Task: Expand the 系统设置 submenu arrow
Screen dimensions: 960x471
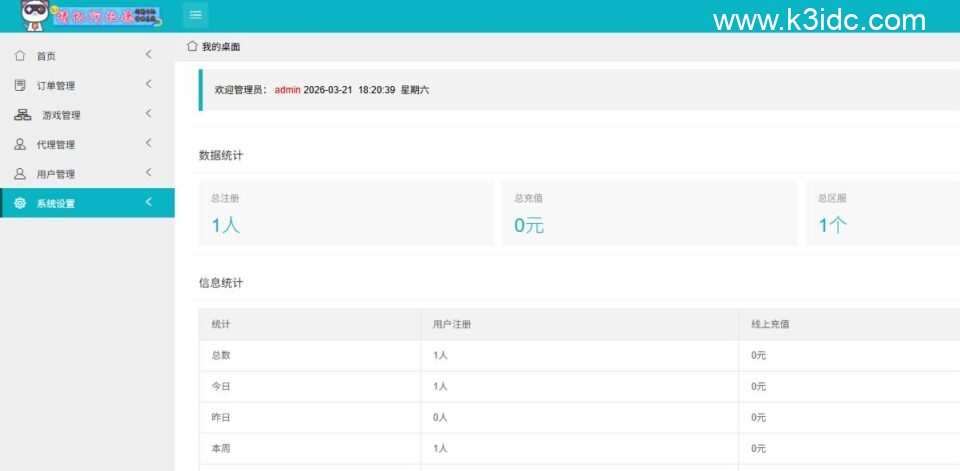Action: 148,203
